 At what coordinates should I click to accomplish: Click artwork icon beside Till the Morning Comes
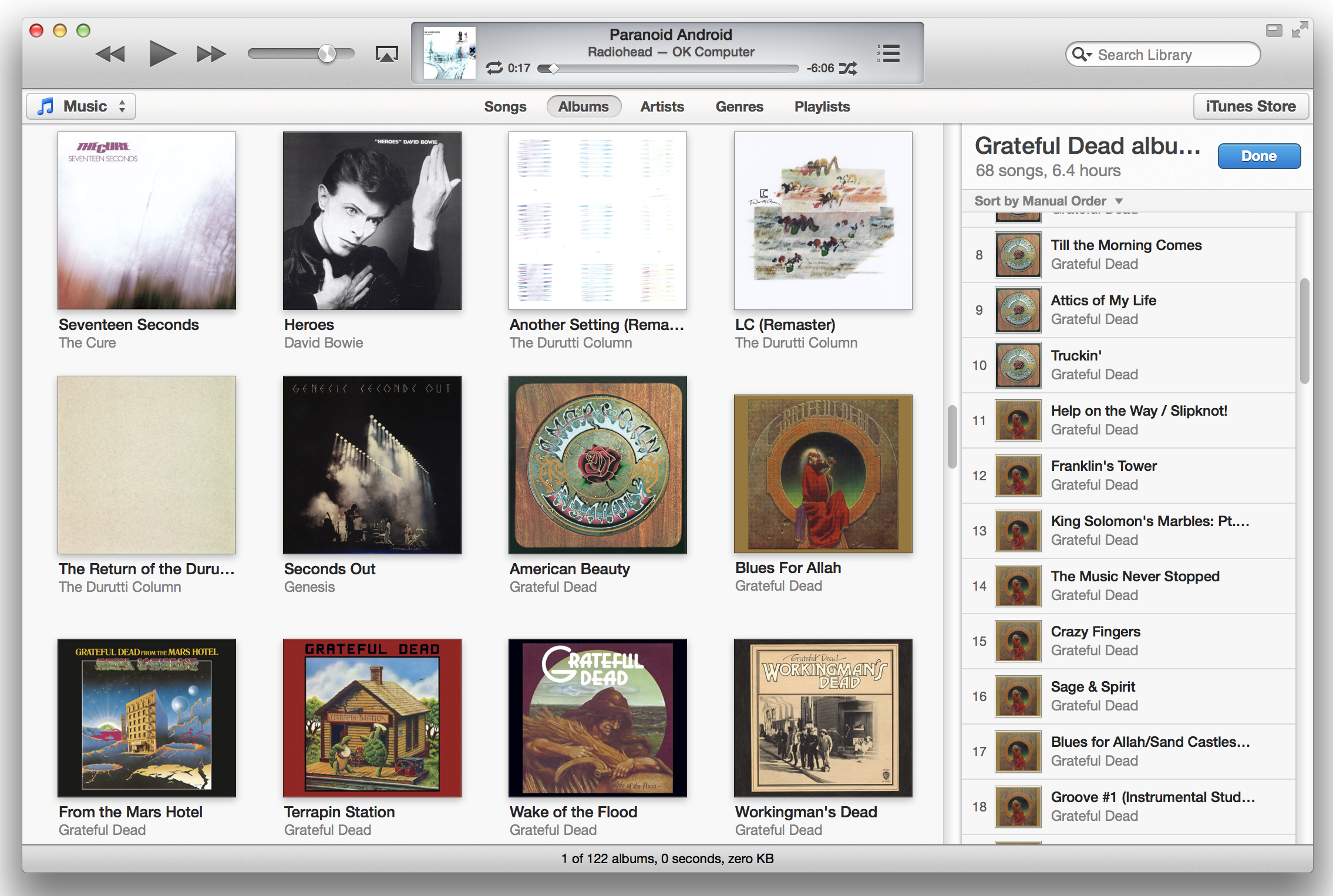[x=1018, y=255]
